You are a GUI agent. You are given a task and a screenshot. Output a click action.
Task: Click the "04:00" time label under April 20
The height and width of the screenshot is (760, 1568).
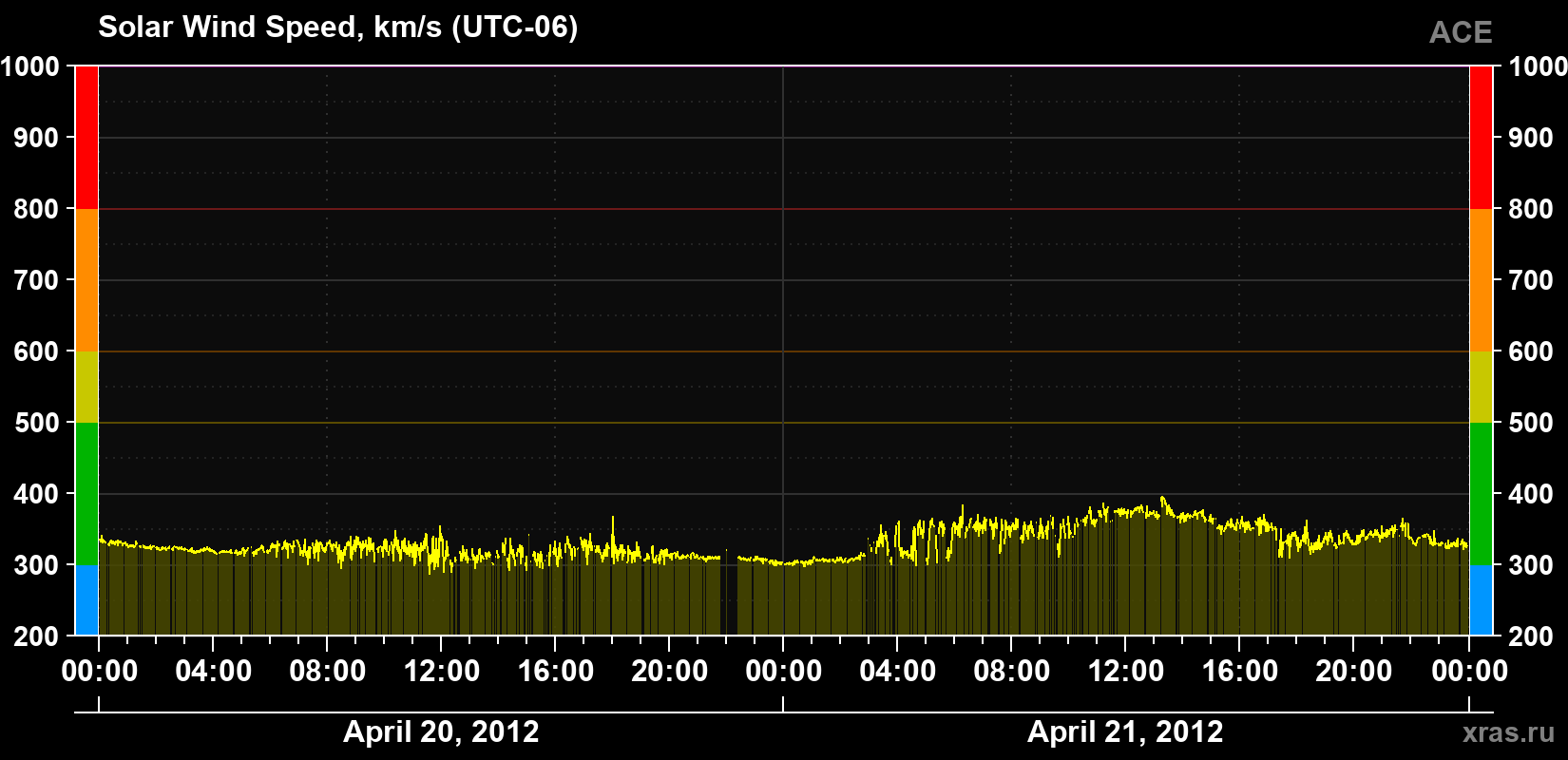tap(213, 672)
